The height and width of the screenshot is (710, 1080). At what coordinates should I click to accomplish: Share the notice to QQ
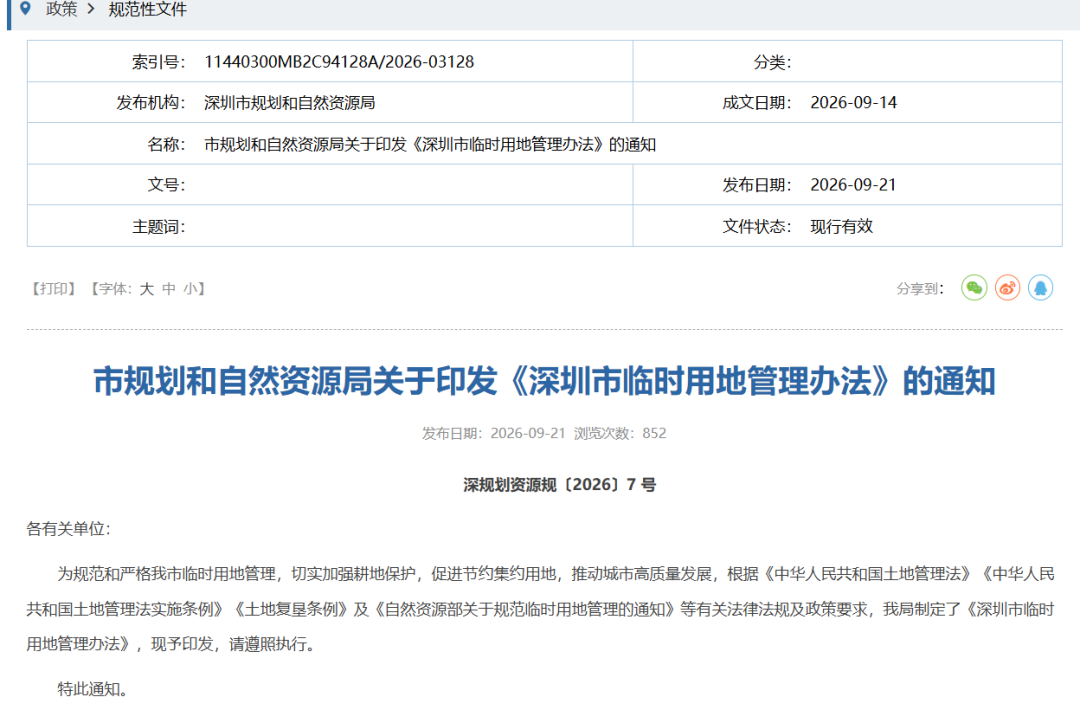tap(1041, 288)
